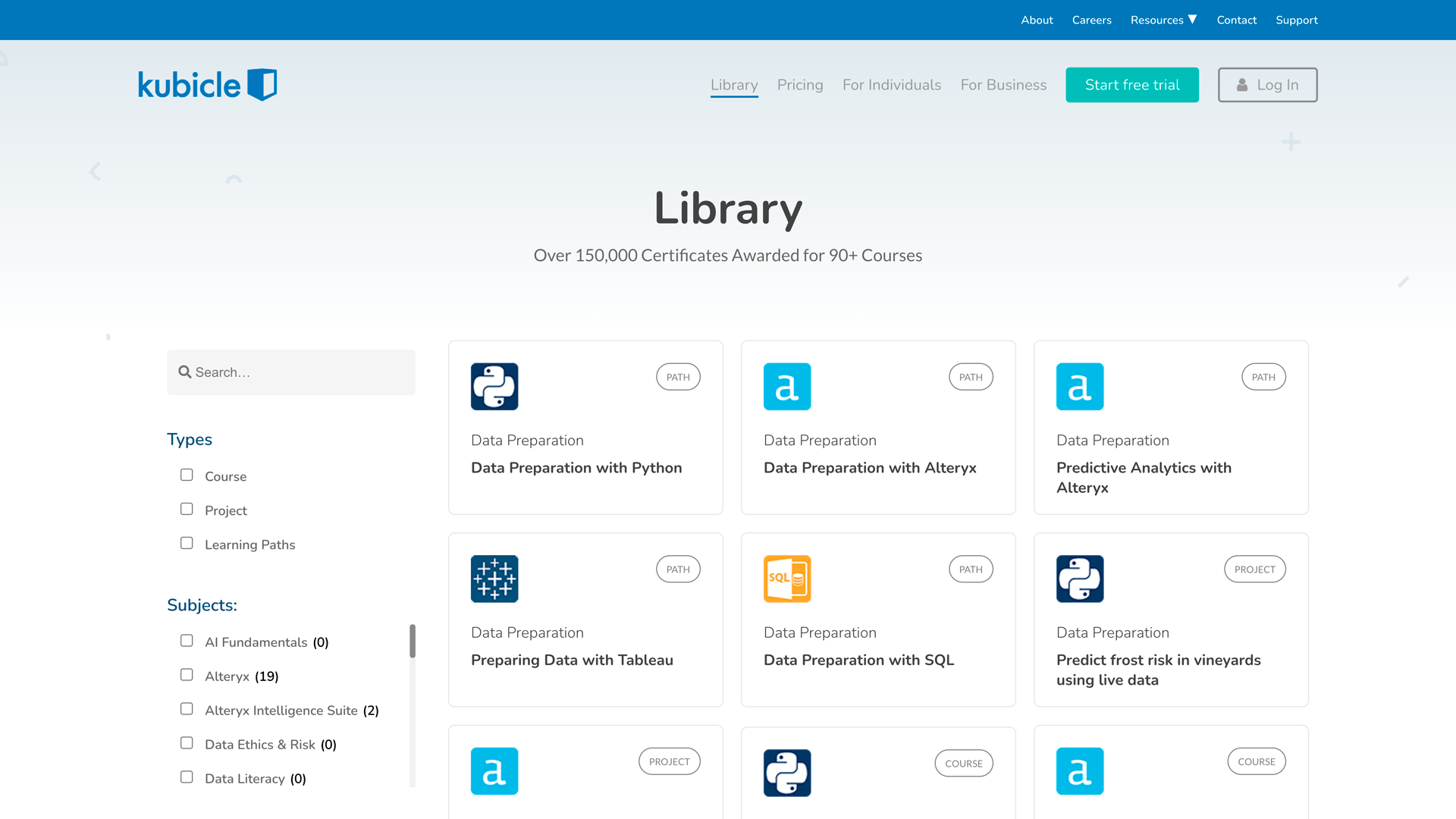
Task: Check the Learning Paths filter
Action: coord(187,543)
